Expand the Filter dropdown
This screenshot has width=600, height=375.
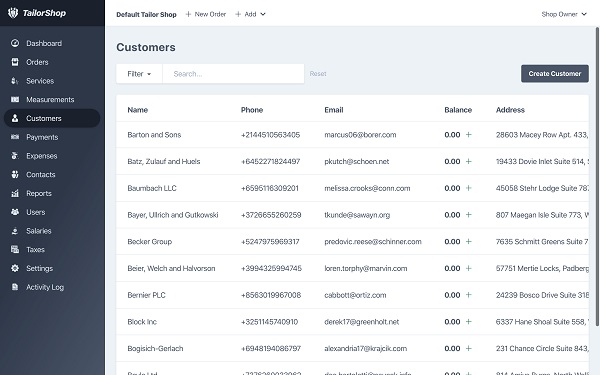139,74
